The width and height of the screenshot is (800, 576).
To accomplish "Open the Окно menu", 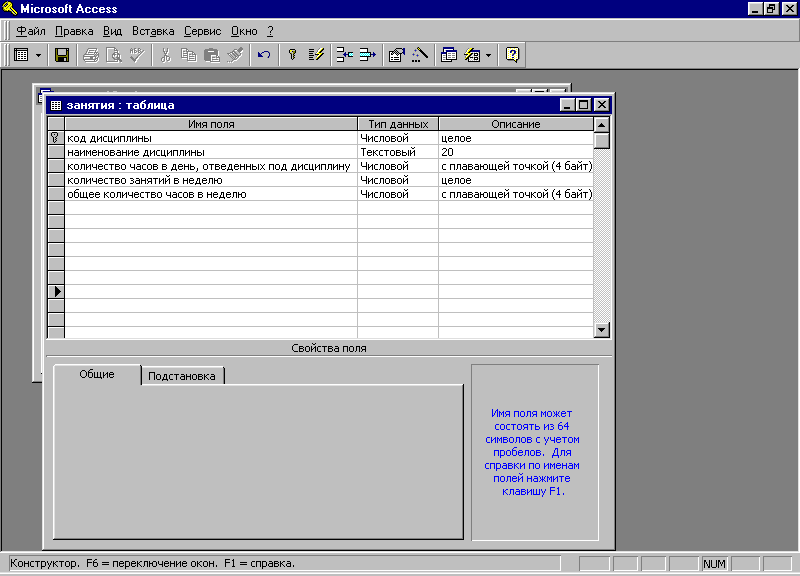I will coord(244,31).
